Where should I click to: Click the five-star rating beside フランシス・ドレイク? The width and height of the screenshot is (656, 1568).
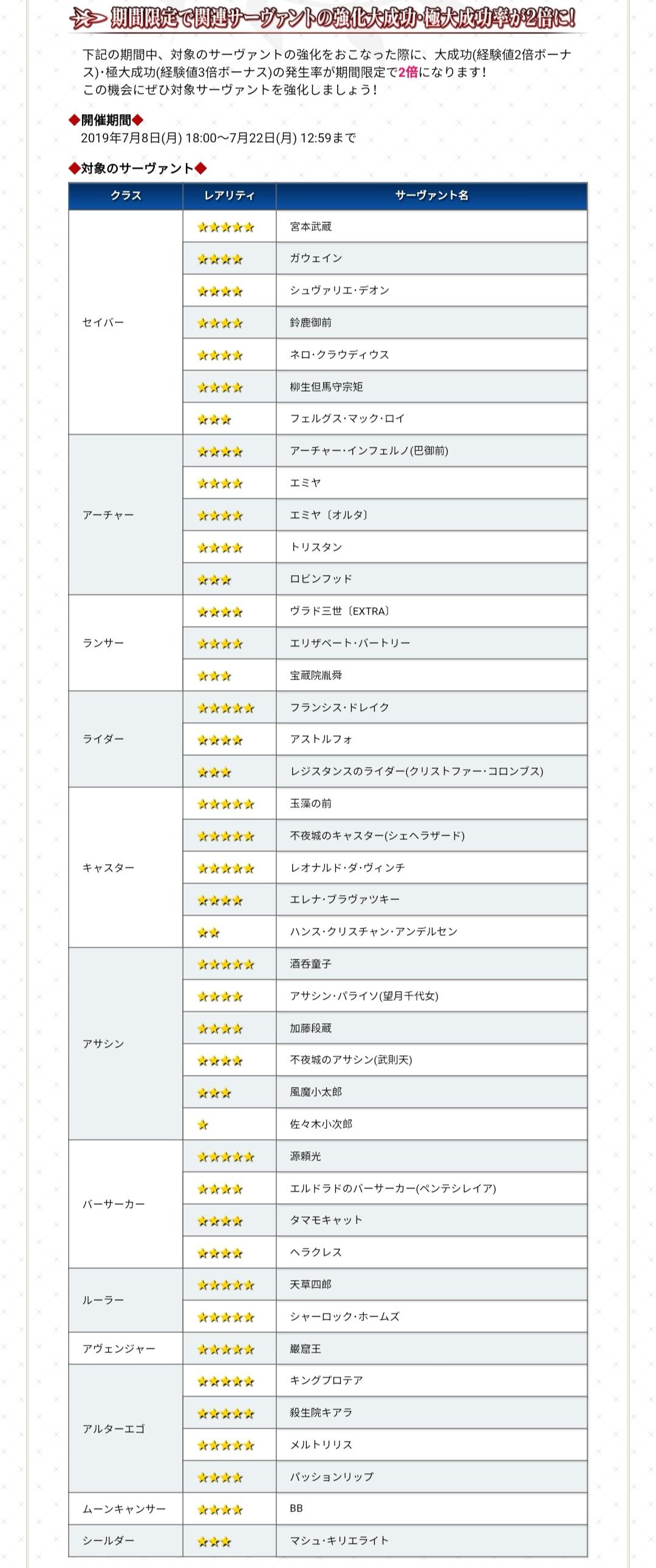225,708
